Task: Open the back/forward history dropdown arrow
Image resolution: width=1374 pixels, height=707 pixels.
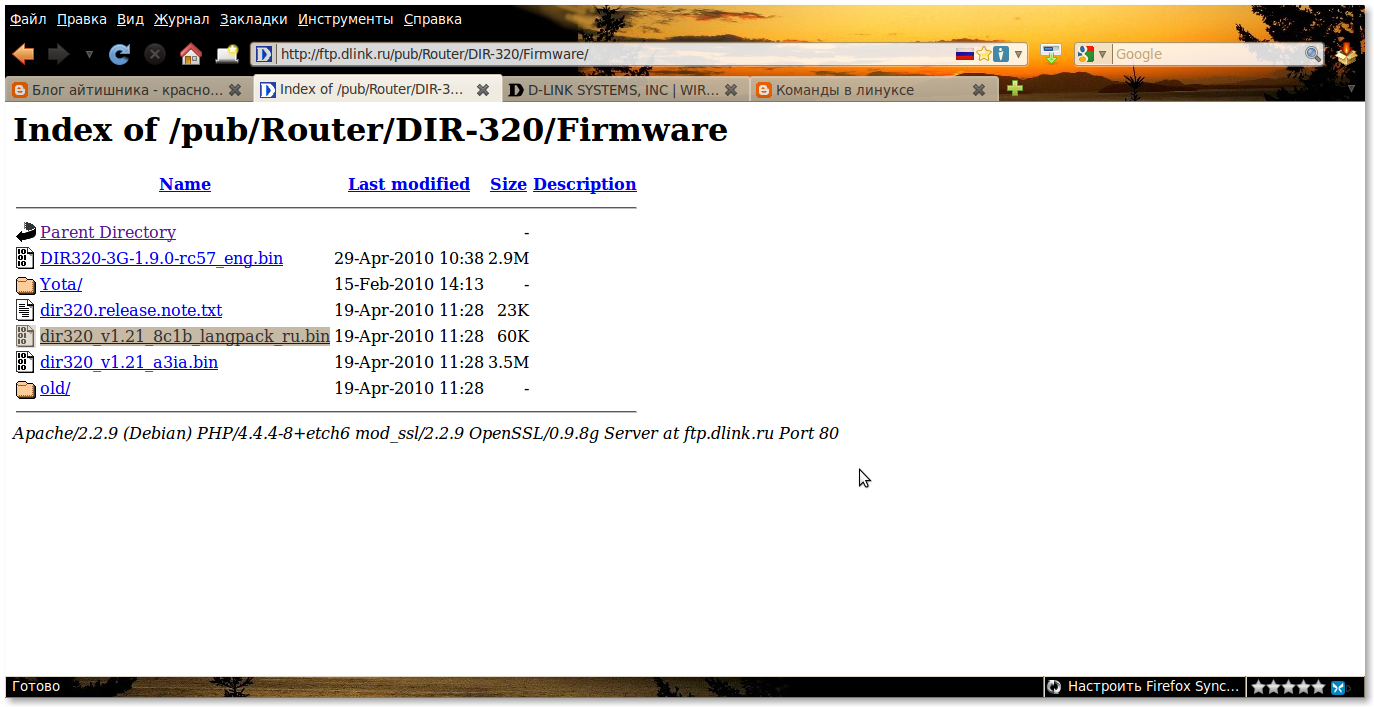Action: [89, 54]
